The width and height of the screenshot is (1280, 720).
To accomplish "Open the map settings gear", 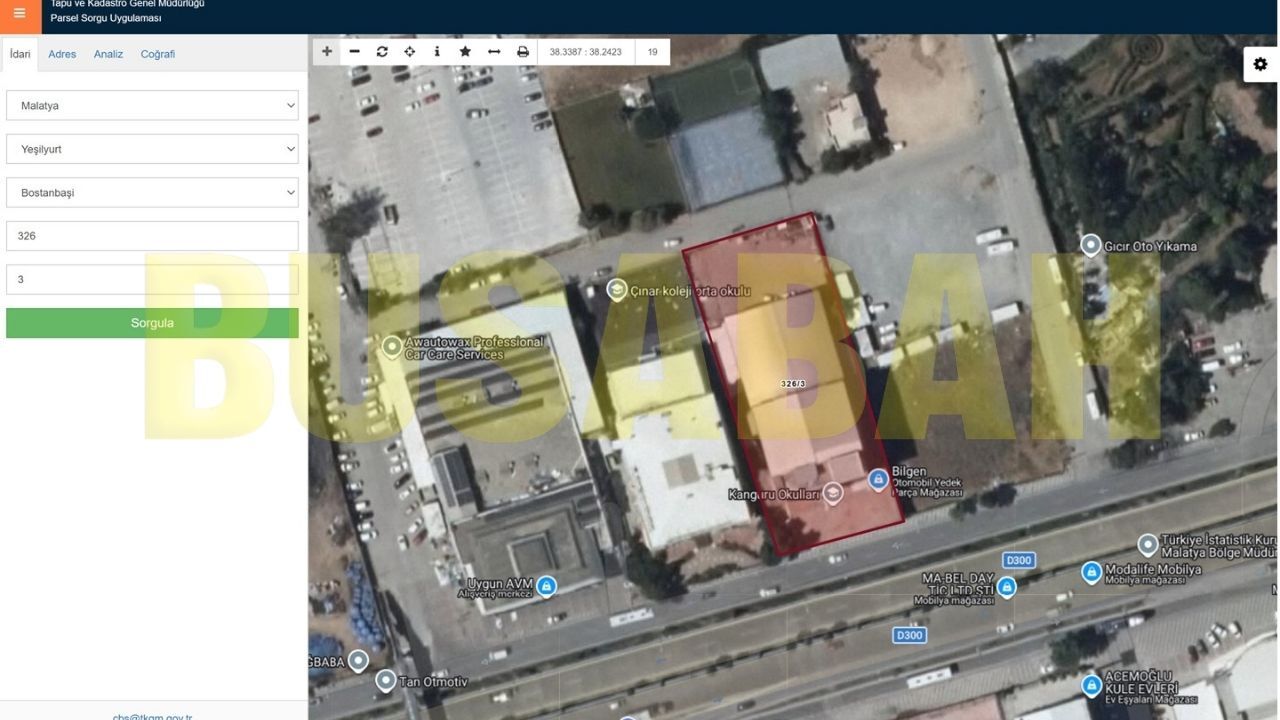I will tap(1260, 64).
